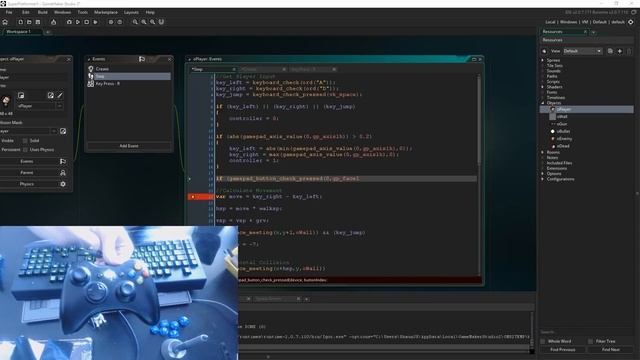The width and height of the screenshot is (640, 360).
Task: Open the Layouts menu
Action: 131,12
